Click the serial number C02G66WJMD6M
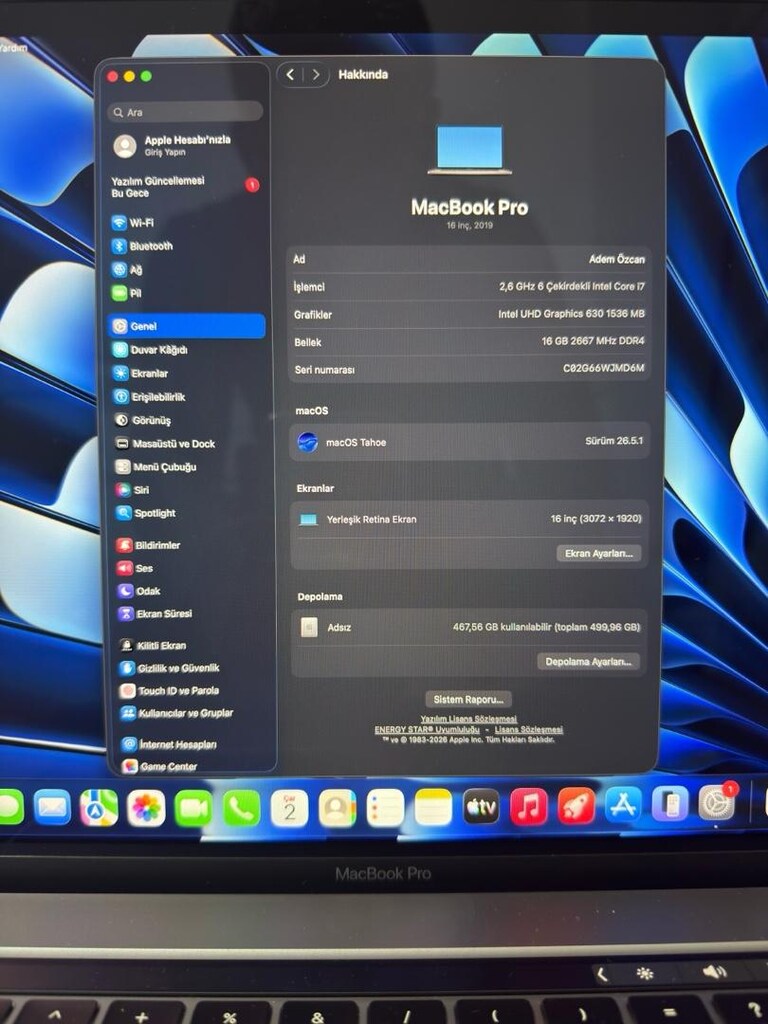This screenshot has width=768, height=1024. click(x=603, y=368)
